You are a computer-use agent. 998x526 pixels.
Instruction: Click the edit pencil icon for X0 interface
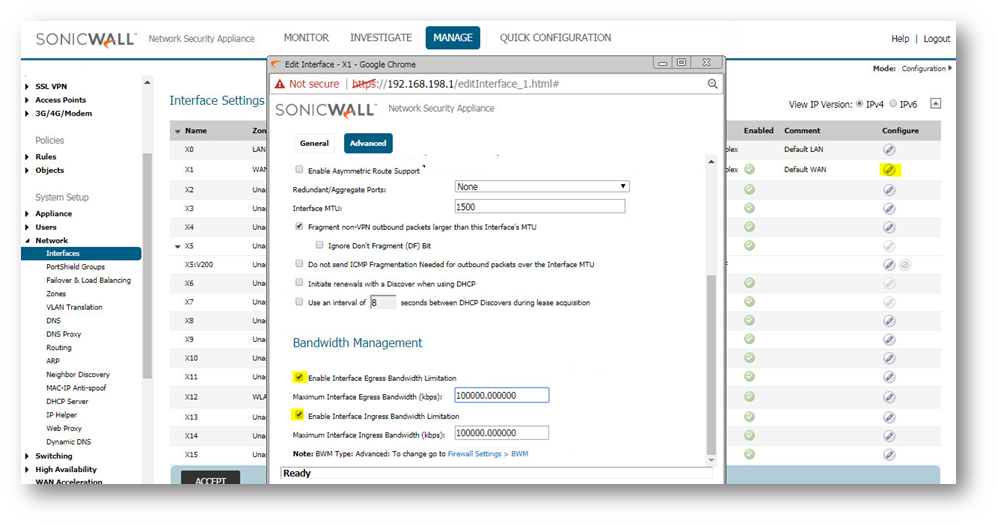tap(888, 150)
